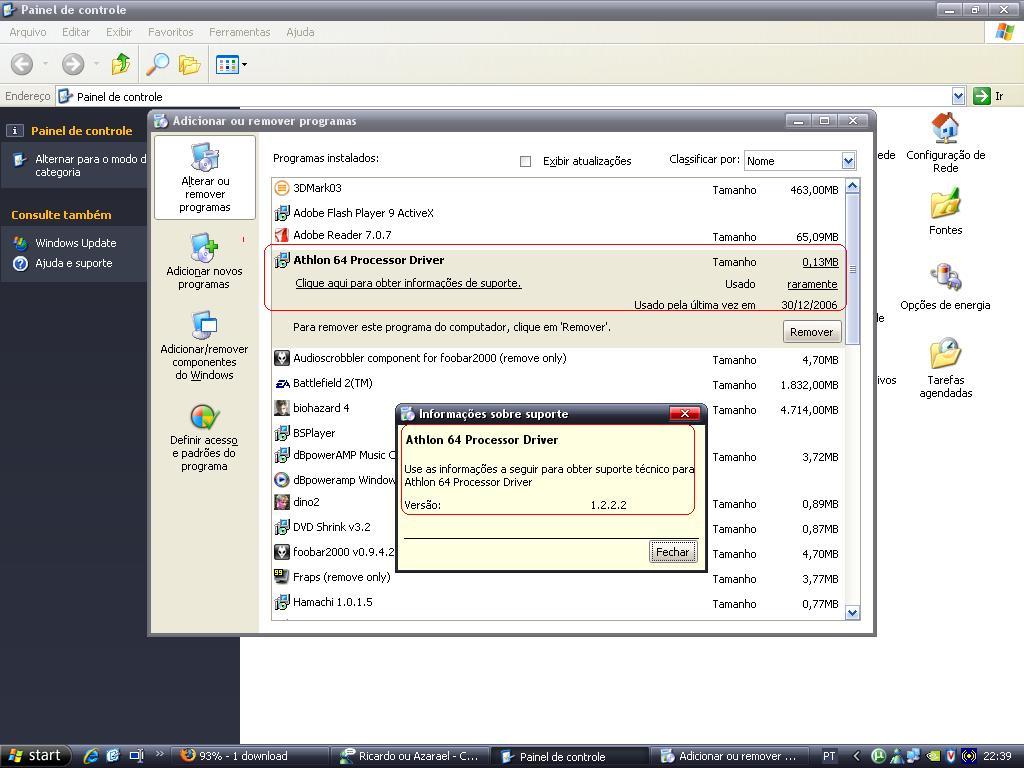The image size is (1024, 768).
Task: Select the DVD Shrink v3.2 icon
Action: click(x=281, y=527)
